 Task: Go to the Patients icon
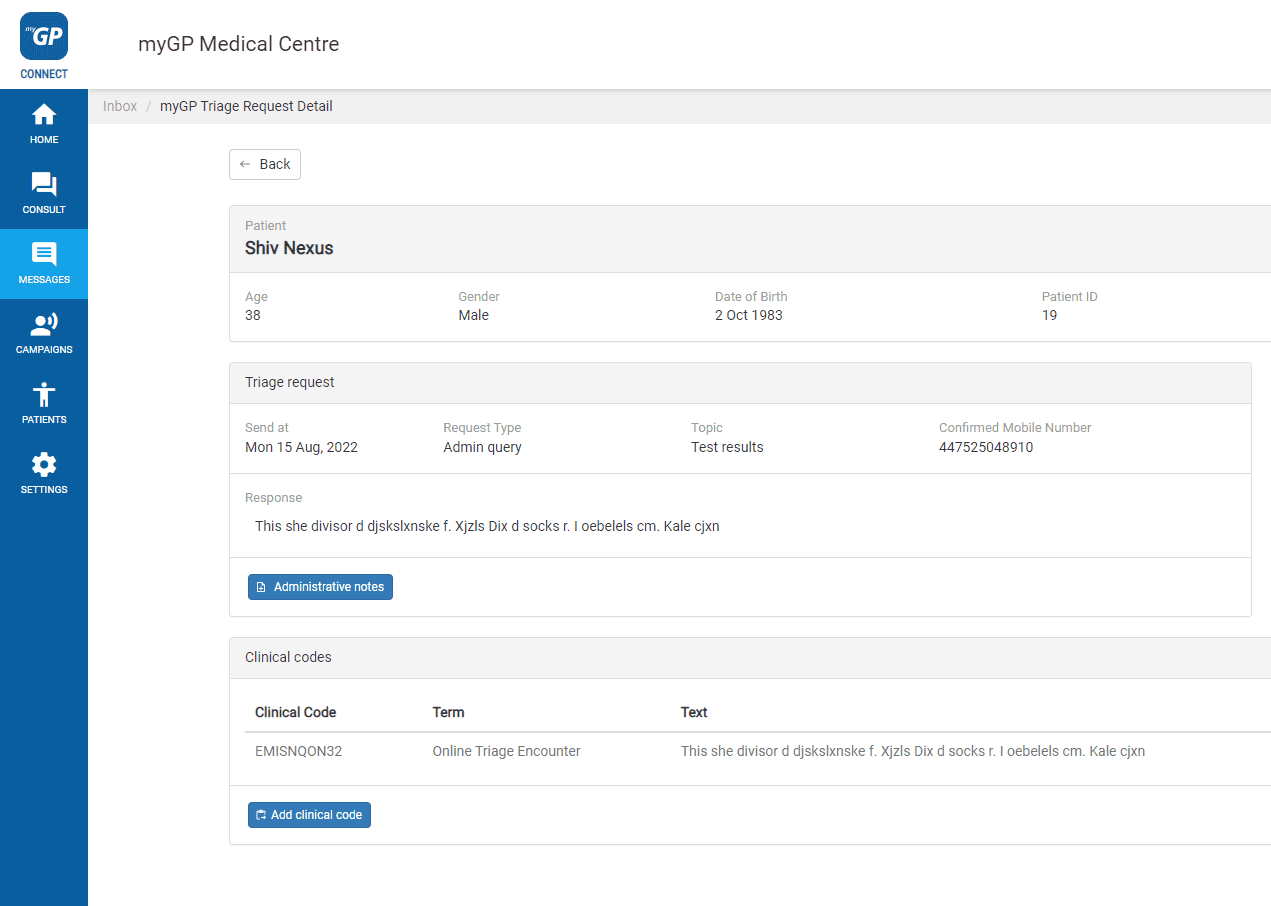(44, 394)
